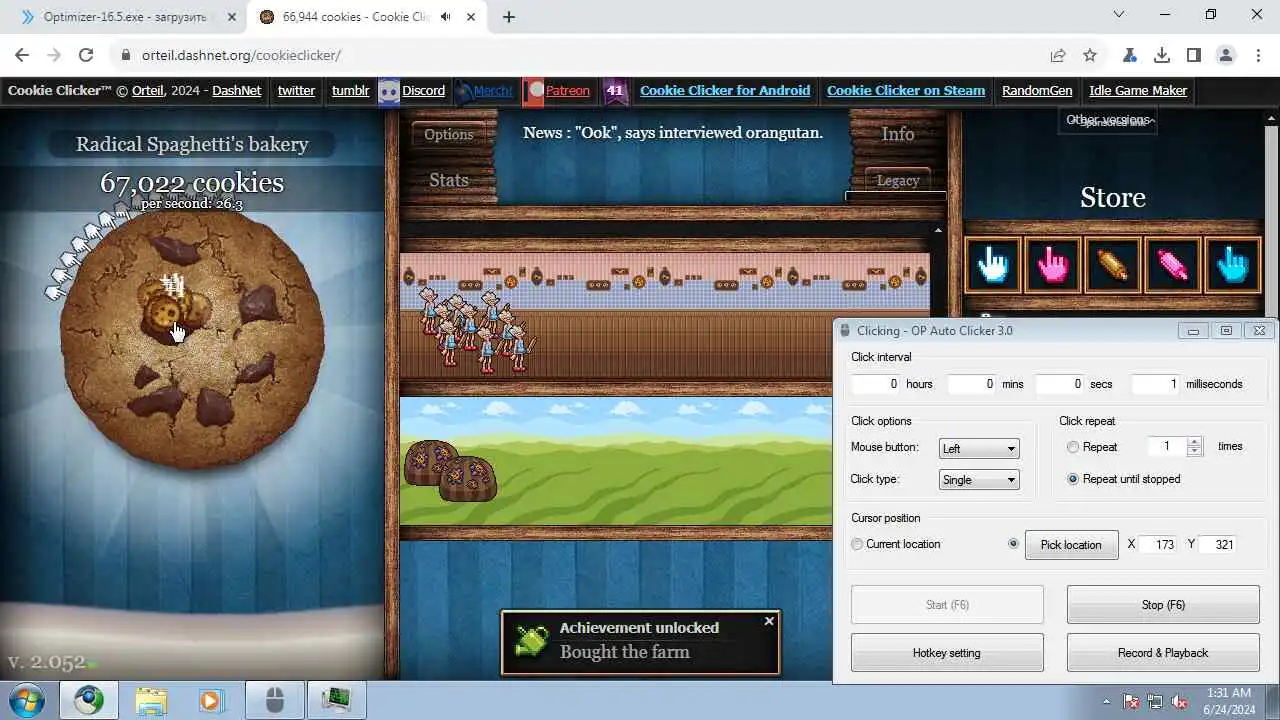
Task: Open the Windows Start orb
Action: pyautogui.click(x=27, y=700)
